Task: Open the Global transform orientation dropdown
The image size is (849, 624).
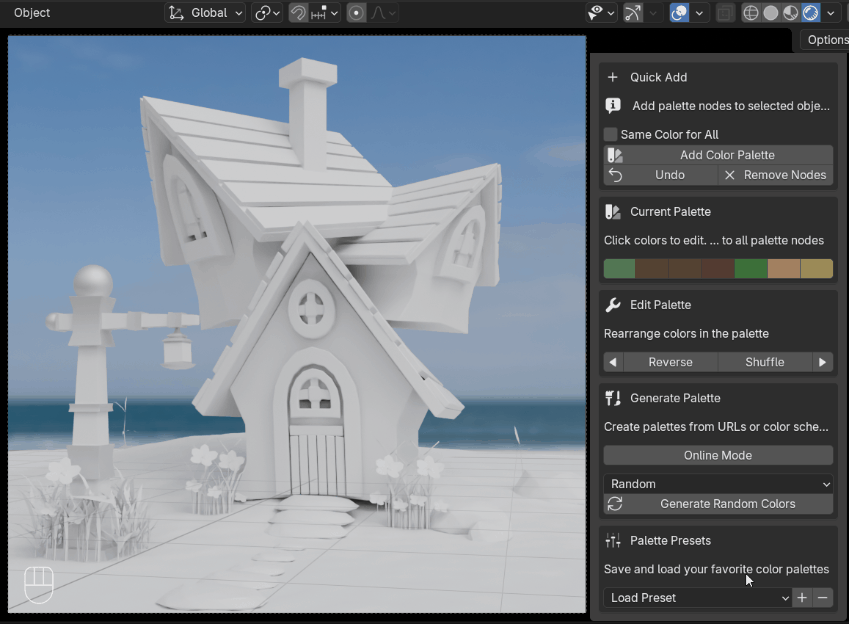Action: [x=205, y=13]
